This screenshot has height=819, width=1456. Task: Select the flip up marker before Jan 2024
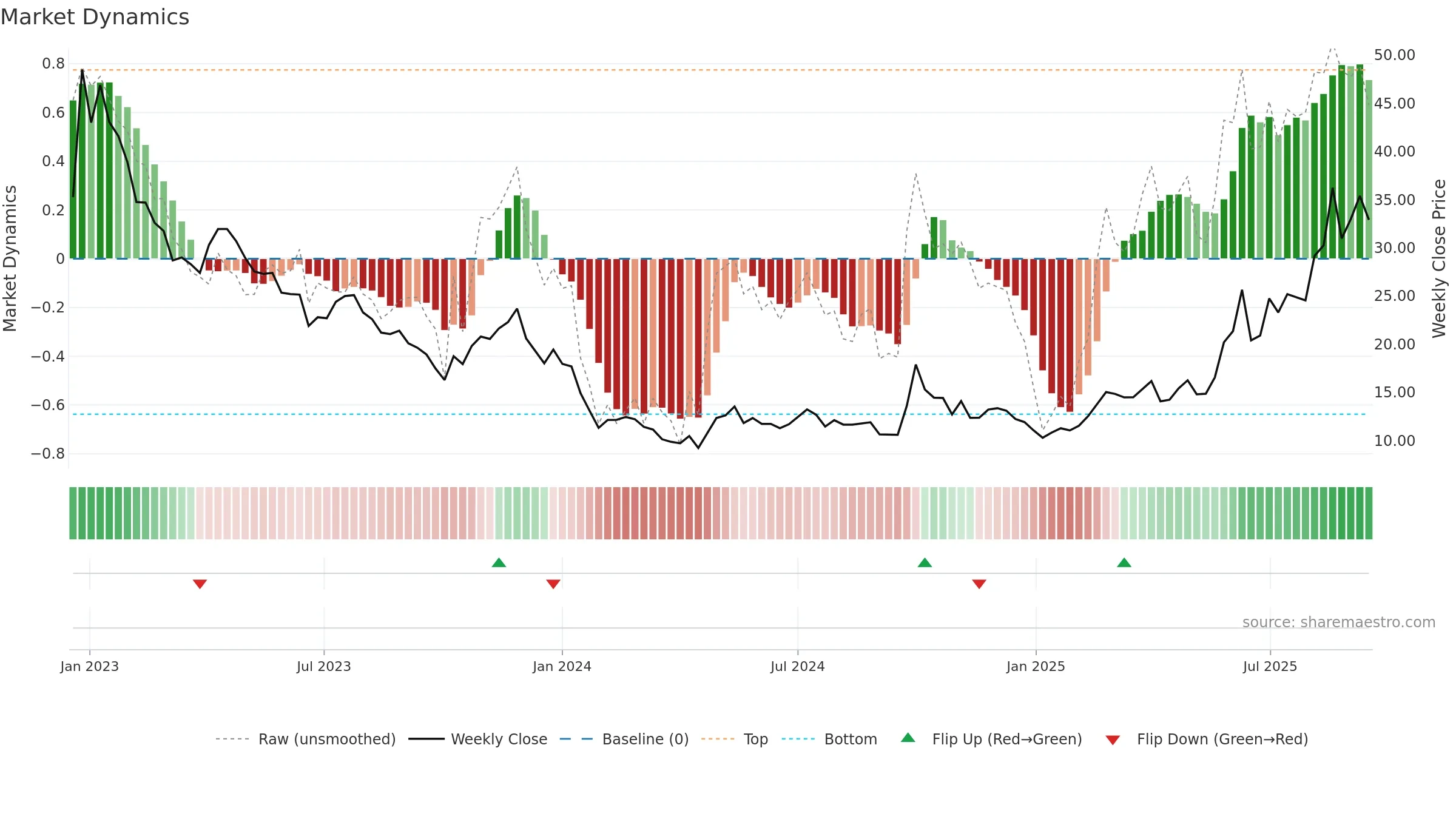pos(499,562)
